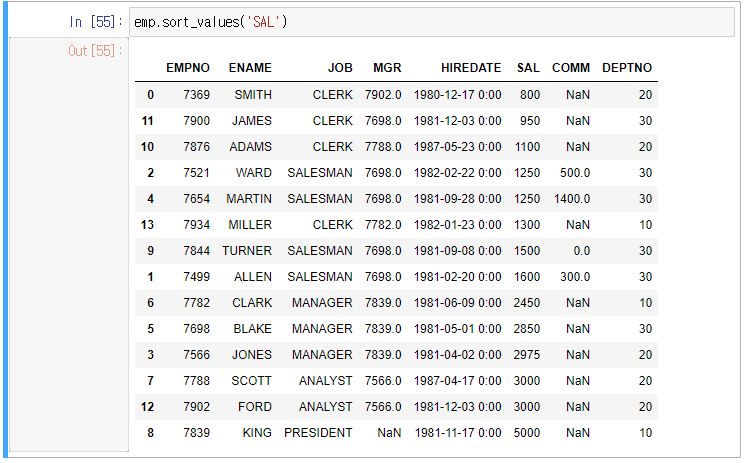This screenshot has width=745, height=463.
Task: Click salary value 1100
Action: click(x=527, y=147)
